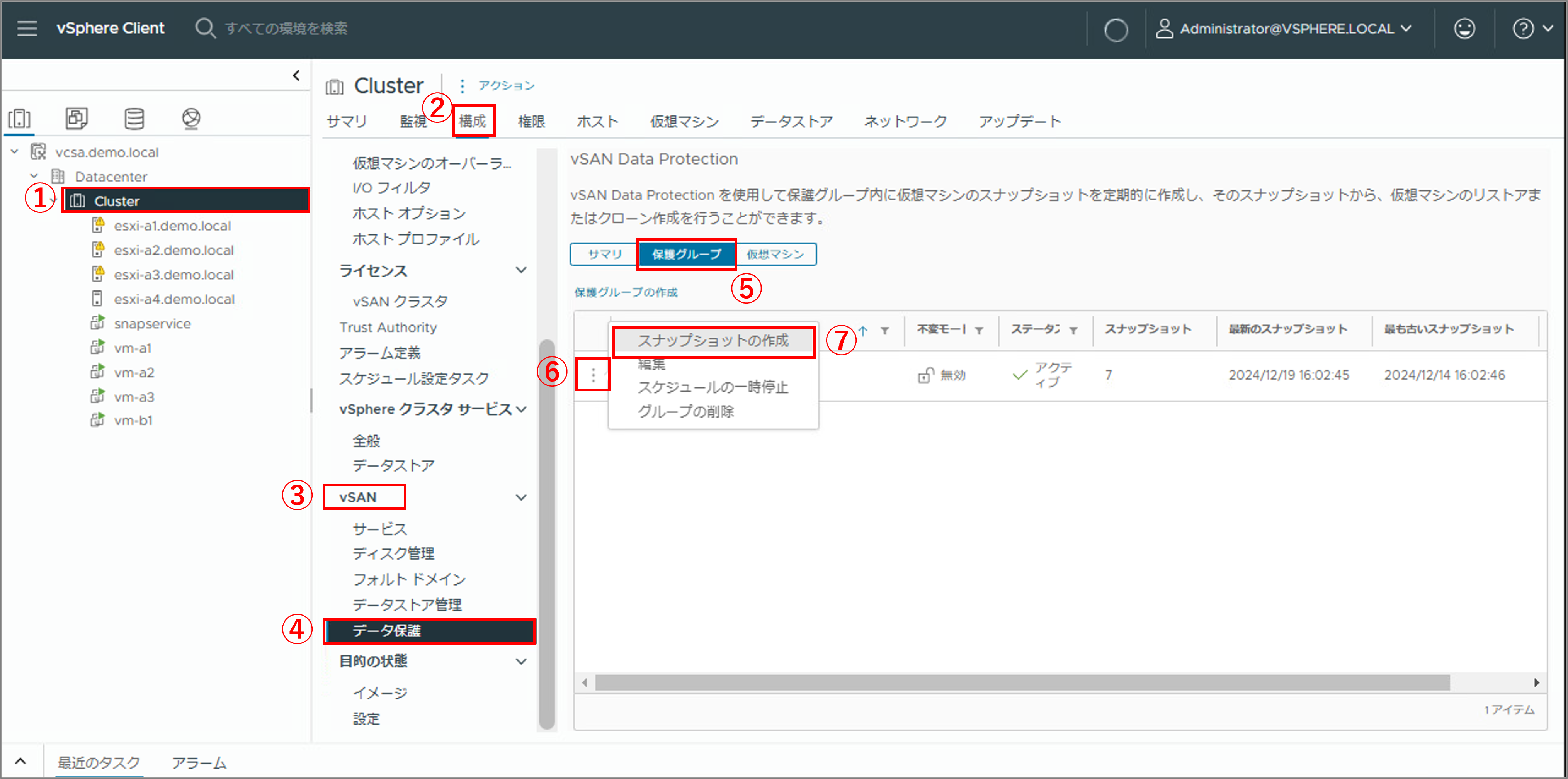Click the table horizontal scrollbar

[1022, 683]
